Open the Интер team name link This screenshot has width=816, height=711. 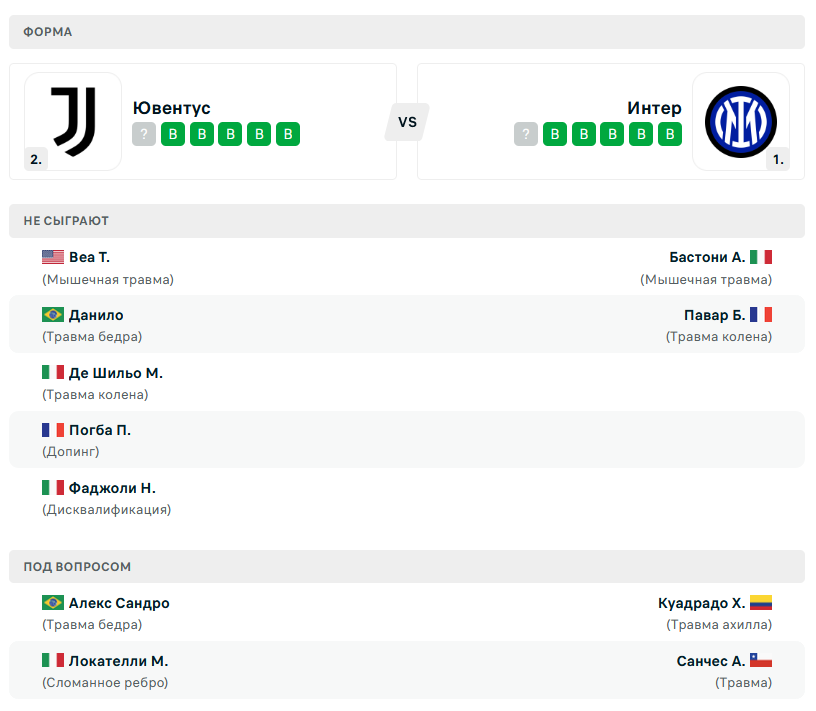coord(654,108)
